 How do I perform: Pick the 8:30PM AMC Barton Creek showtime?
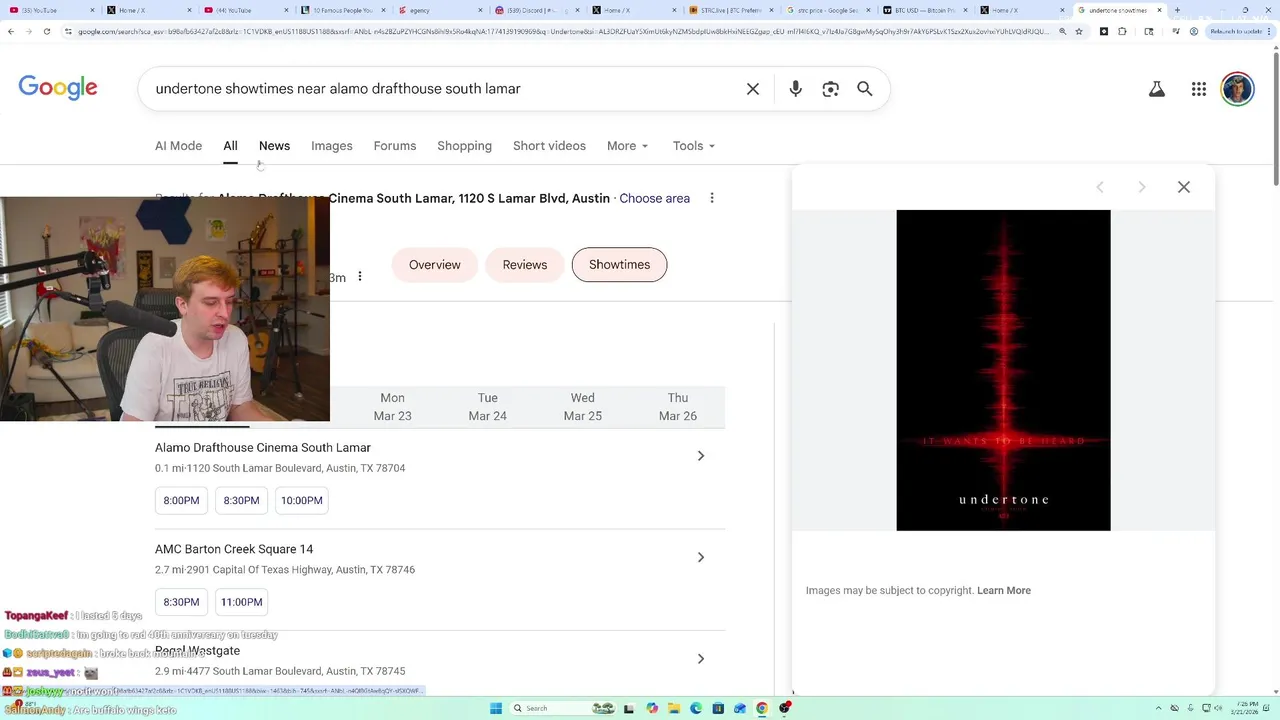click(x=181, y=602)
